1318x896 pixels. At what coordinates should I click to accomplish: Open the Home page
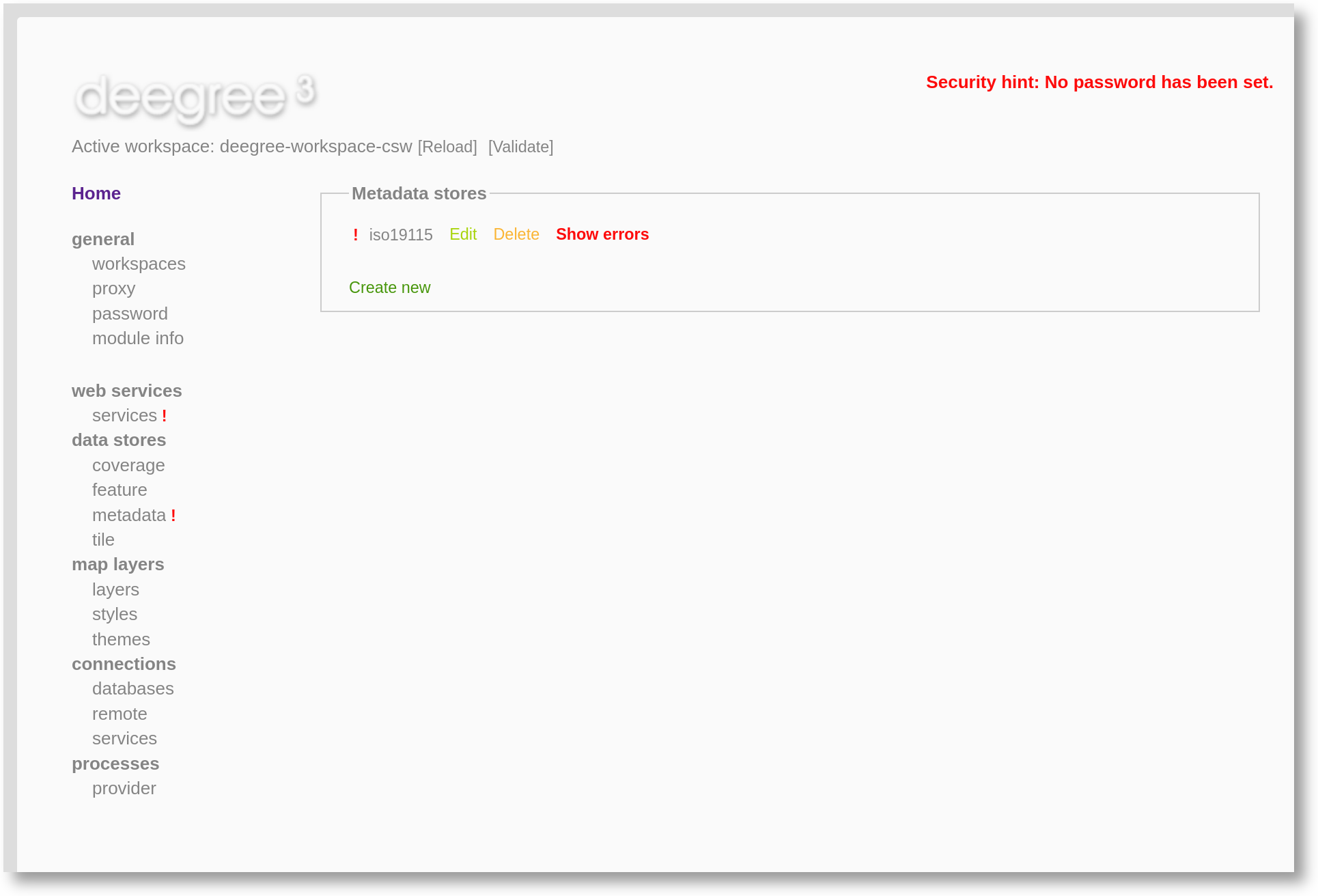96,193
